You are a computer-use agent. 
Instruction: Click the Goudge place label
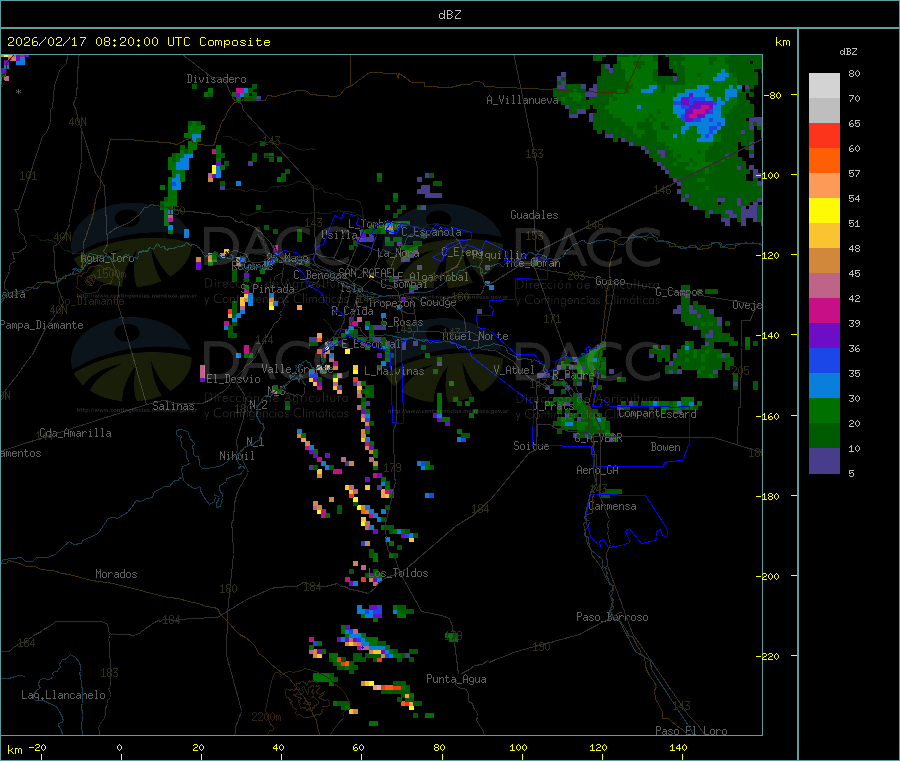pyautogui.click(x=438, y=302)
